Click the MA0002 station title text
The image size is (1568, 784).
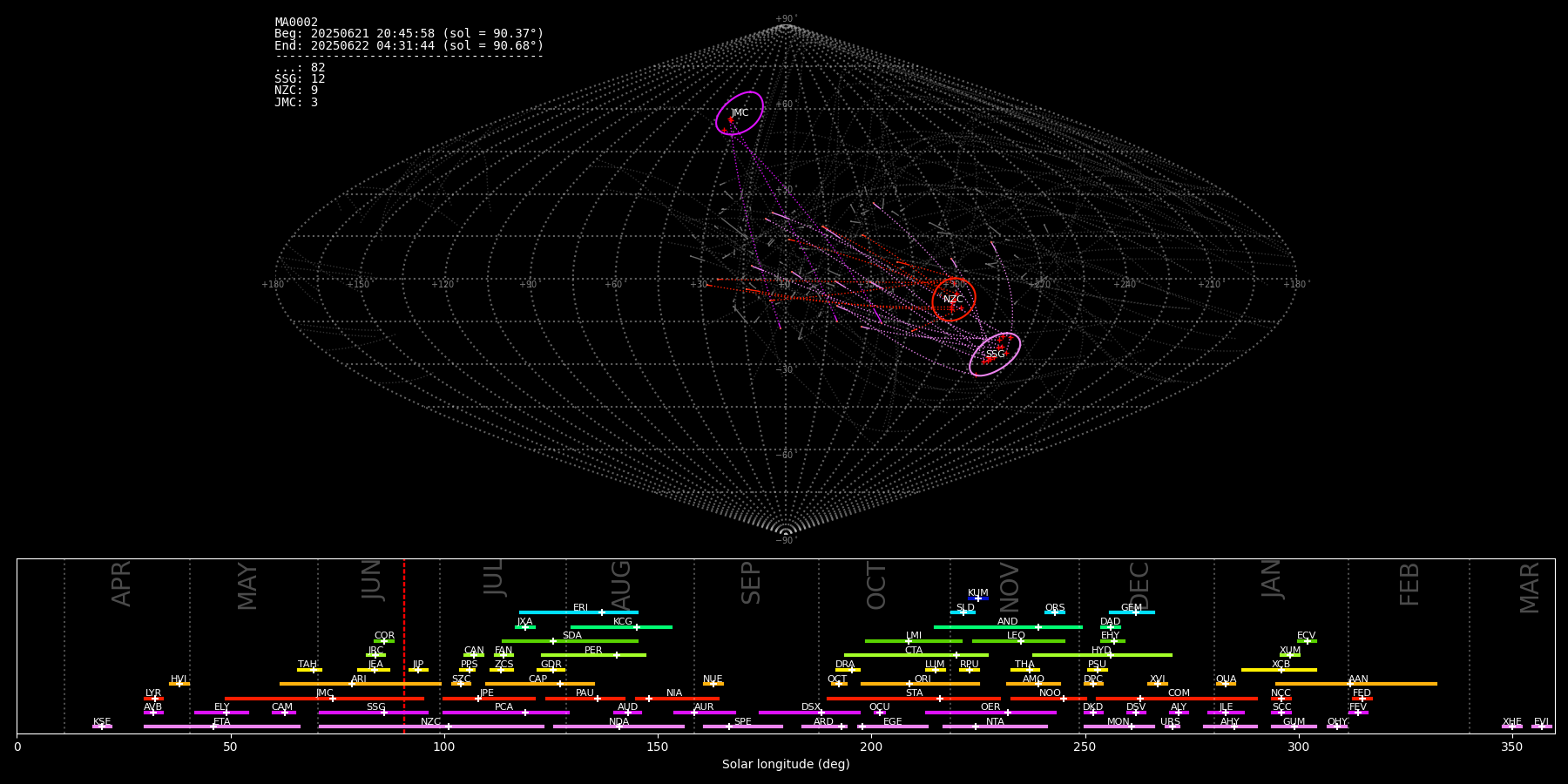(296, 23)
